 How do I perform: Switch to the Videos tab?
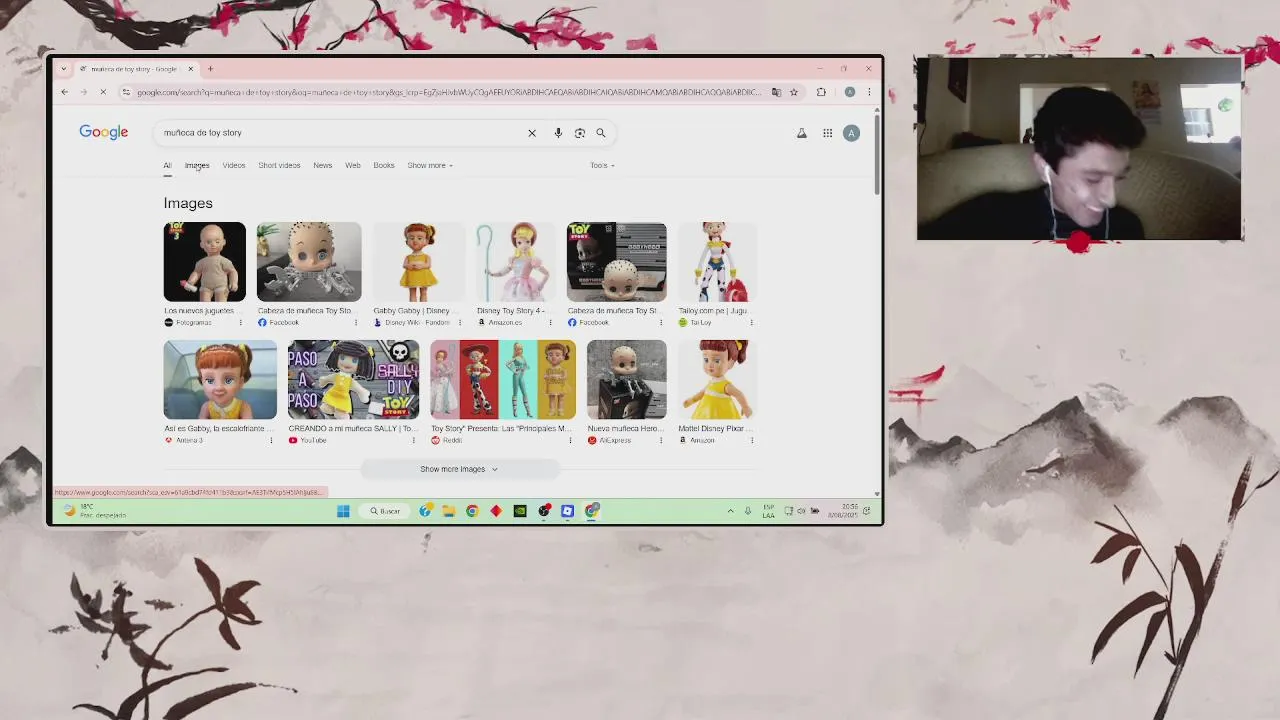click(234, 165)
